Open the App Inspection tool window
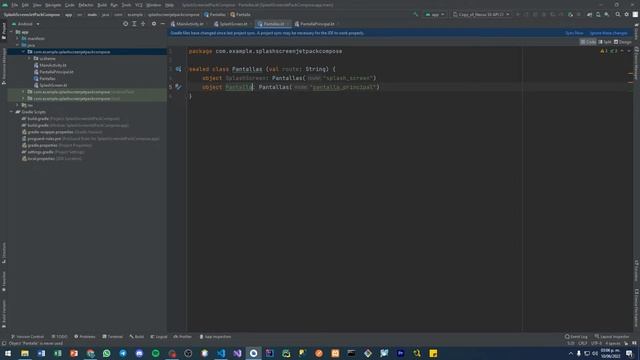640x360 pixels. point(216,337)
